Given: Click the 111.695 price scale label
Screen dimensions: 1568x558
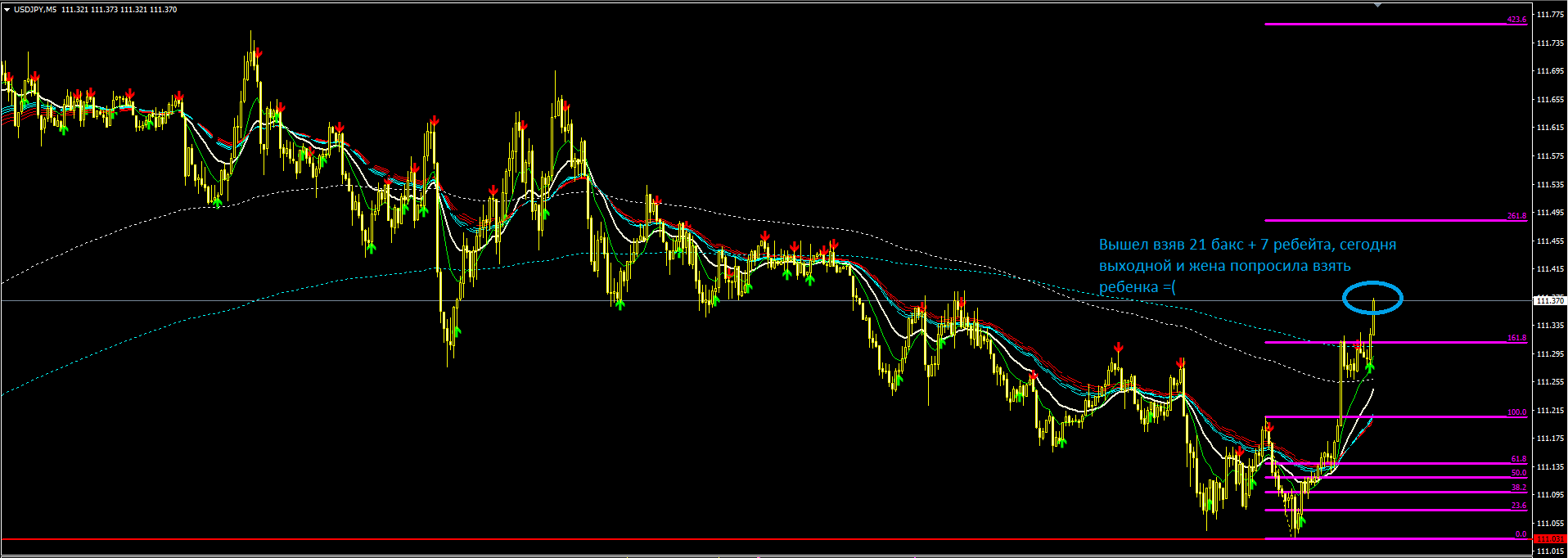Looking at the screenshot, I should tap(1550, 71).
